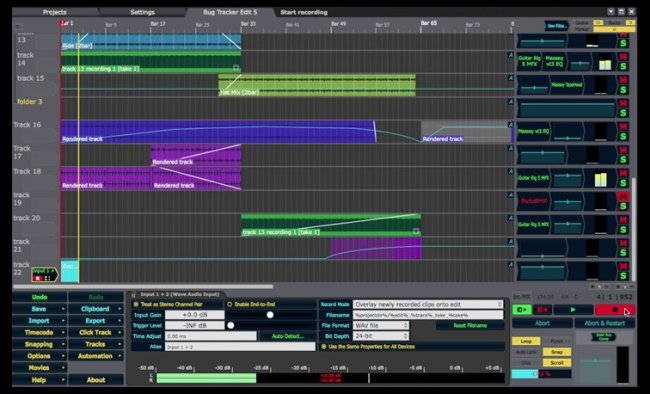Open the Snapping menu
650x394 pixels.
tap(39, 344)
